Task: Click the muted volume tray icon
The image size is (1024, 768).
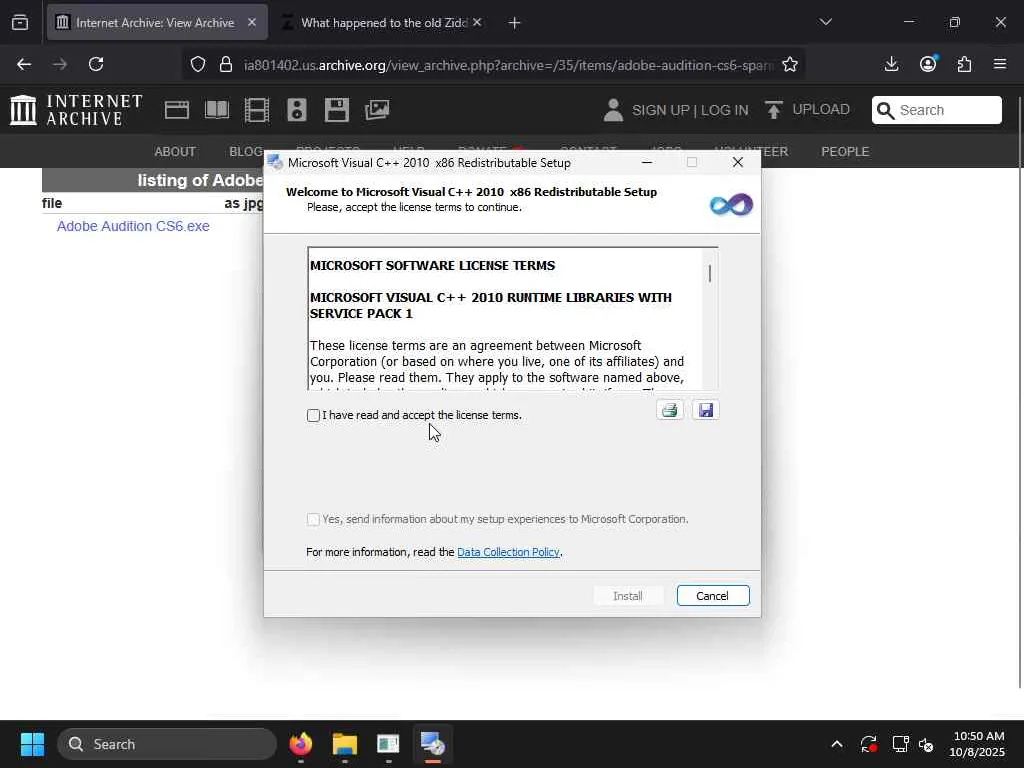Action: (926, 744)
